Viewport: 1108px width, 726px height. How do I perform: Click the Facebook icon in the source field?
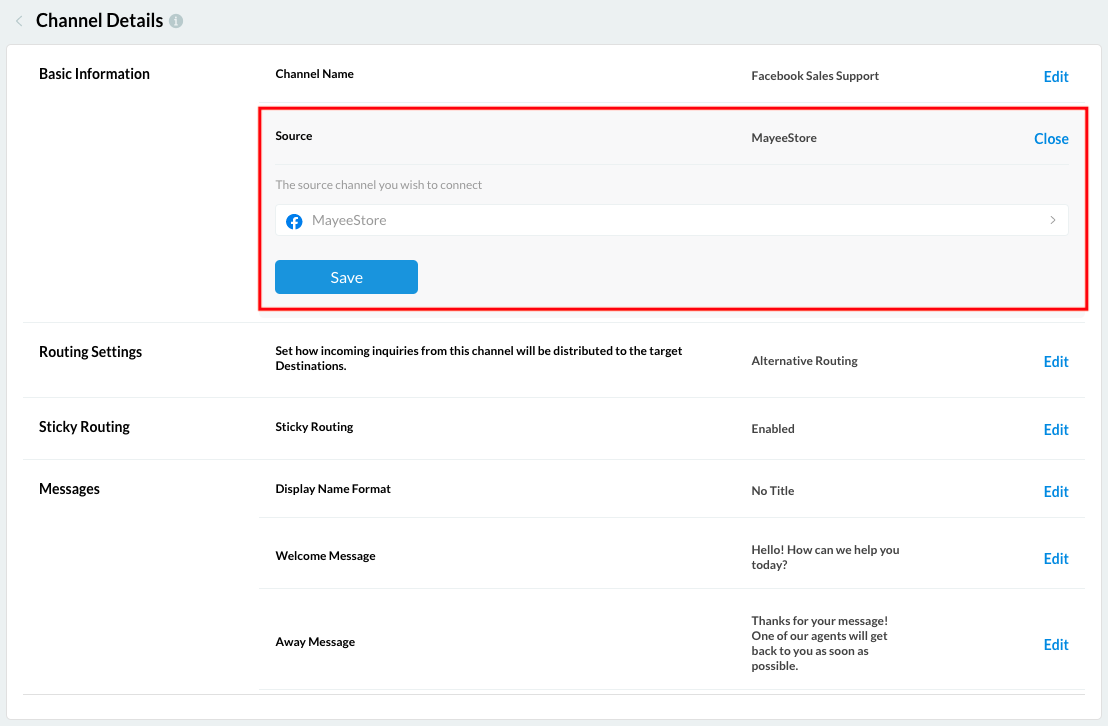[x=294, y=221]
